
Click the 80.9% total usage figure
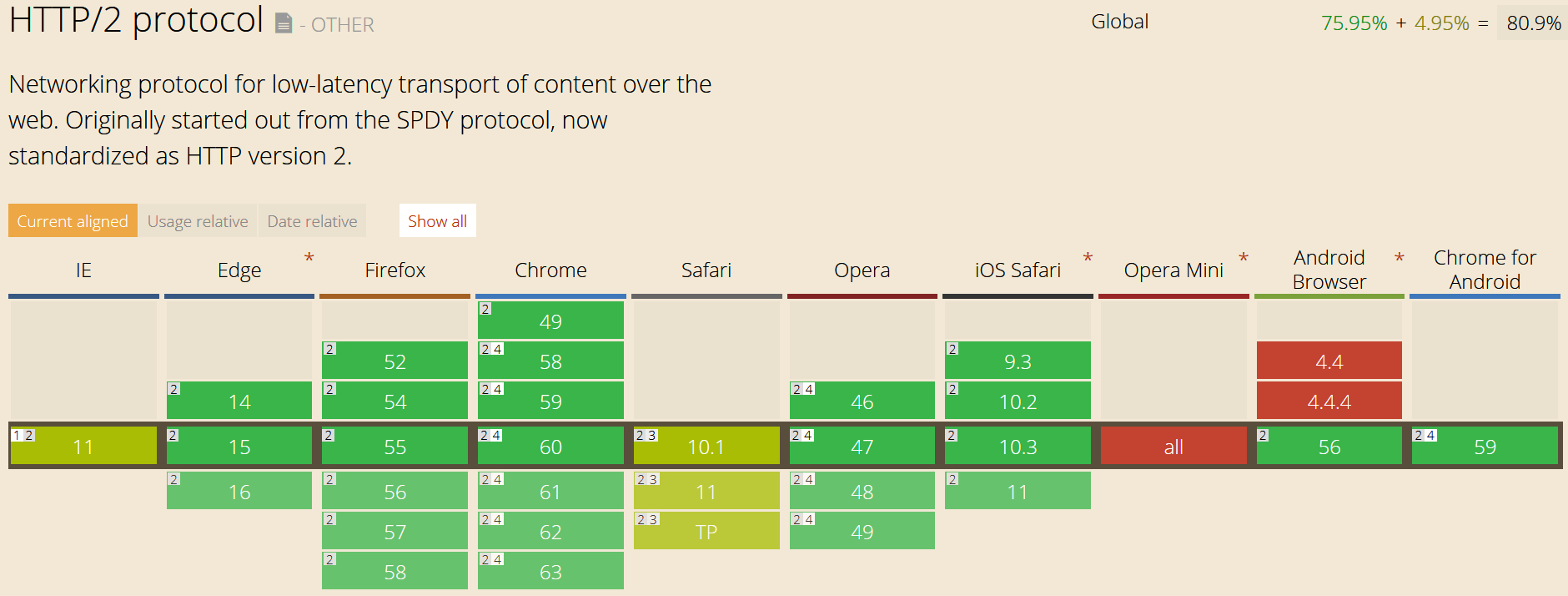(x=1533, y=23)
